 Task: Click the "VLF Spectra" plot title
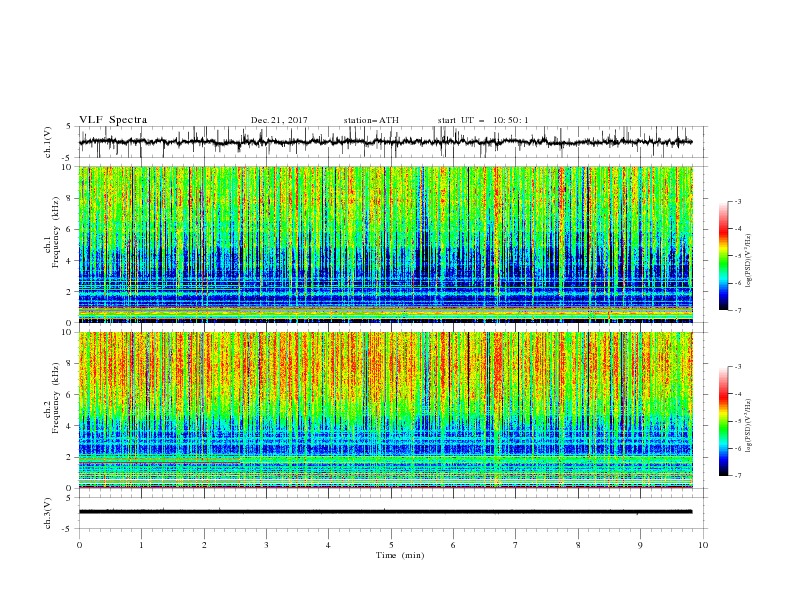(x=113, y=120)
